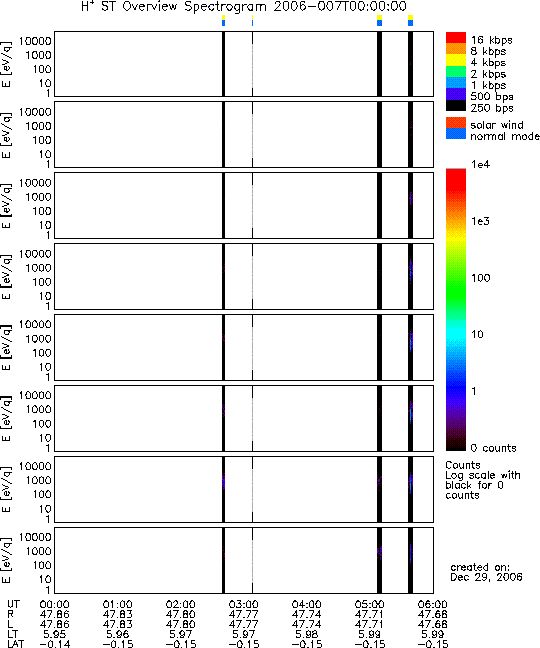Click the UT axis label '02:00'
540x648 pixels.
(x=181, y=605)
